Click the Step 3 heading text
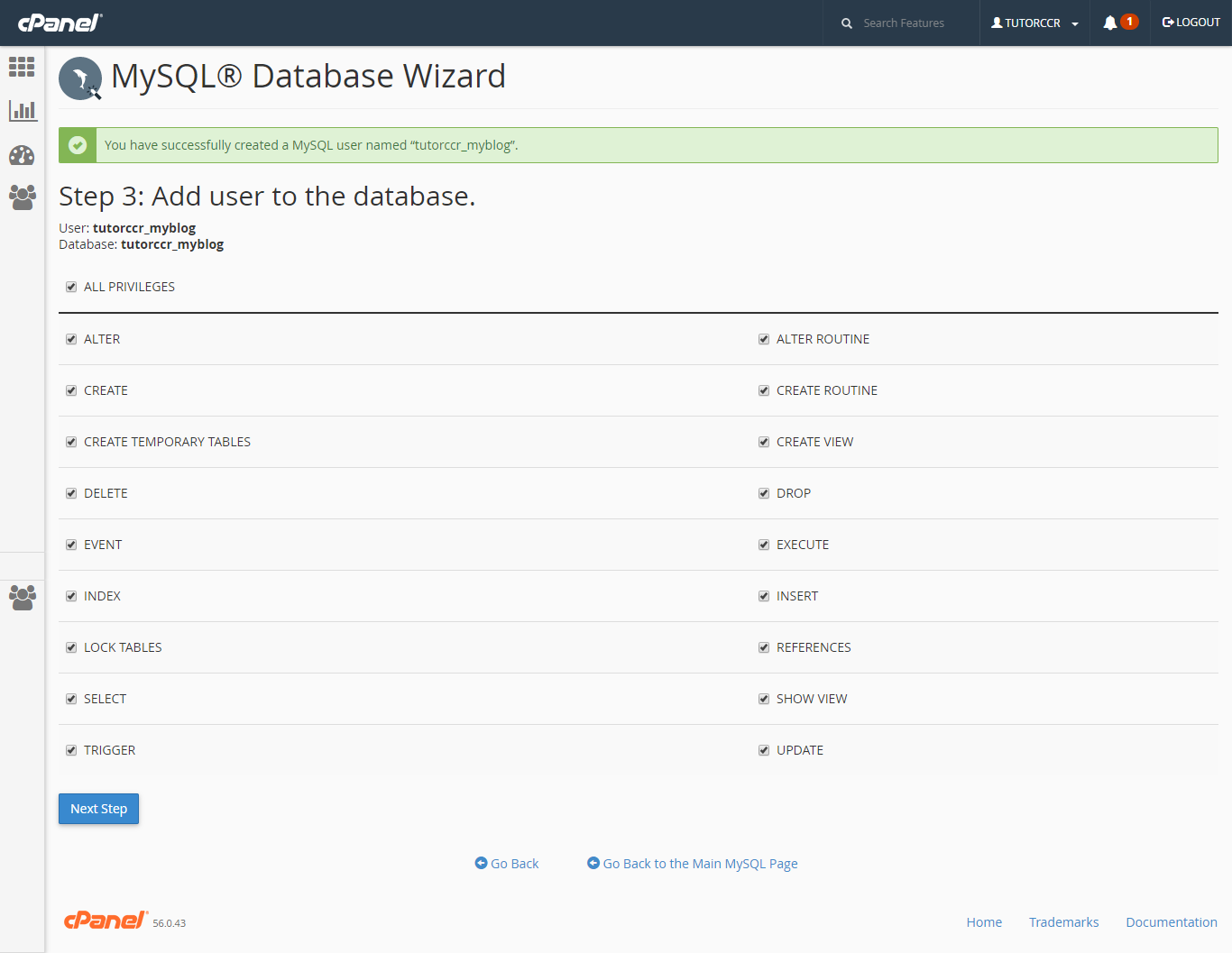Image resolution: width=1232 pixels, height=953 pixels. [x=267, y=196]
